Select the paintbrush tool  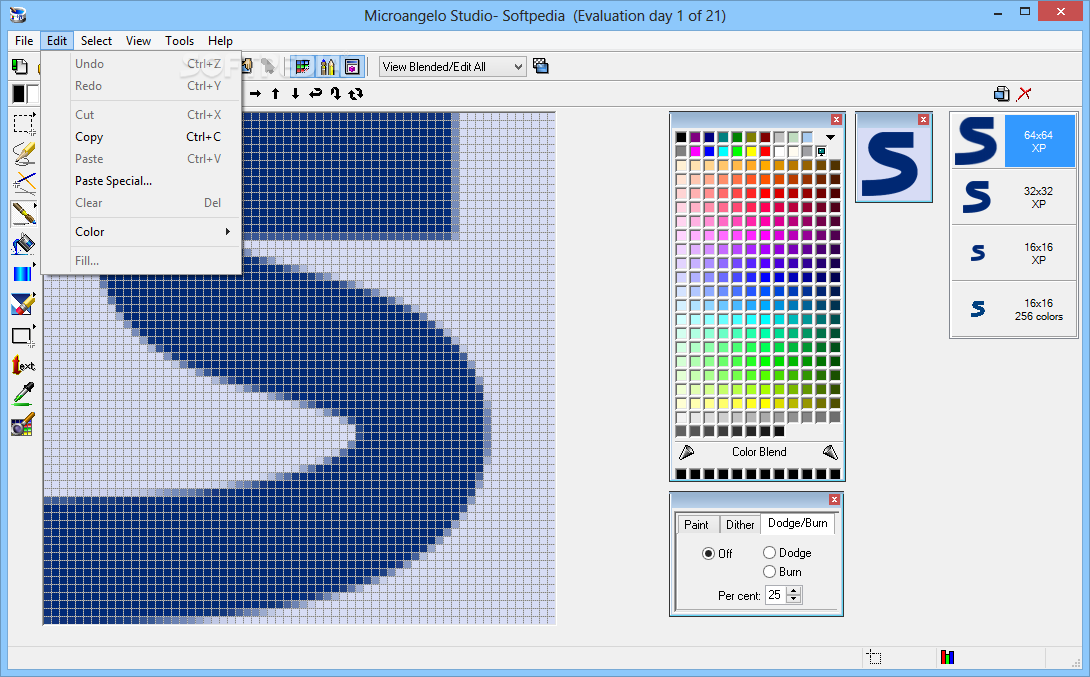(x=24, y=213)
